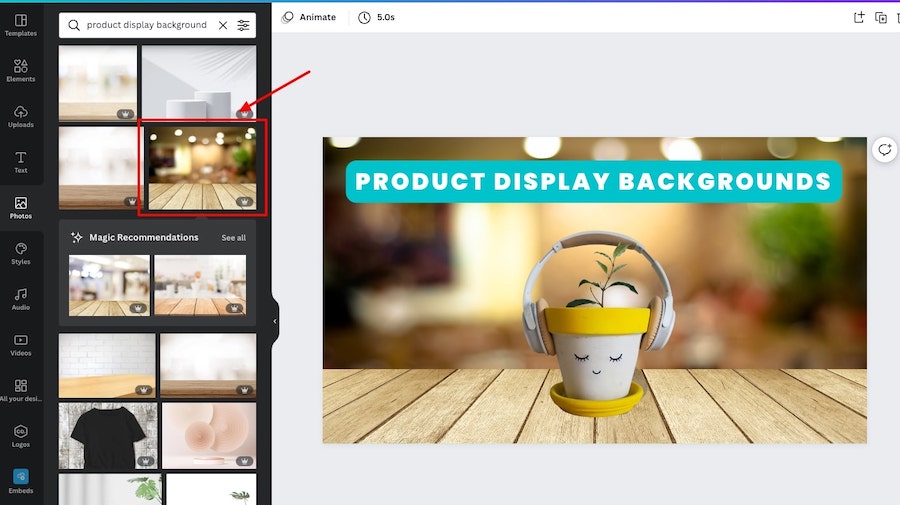The width and height of the screenshot is (900, 505).
Task: Open the Videos sidebar icon
Action: coord(21,345)
